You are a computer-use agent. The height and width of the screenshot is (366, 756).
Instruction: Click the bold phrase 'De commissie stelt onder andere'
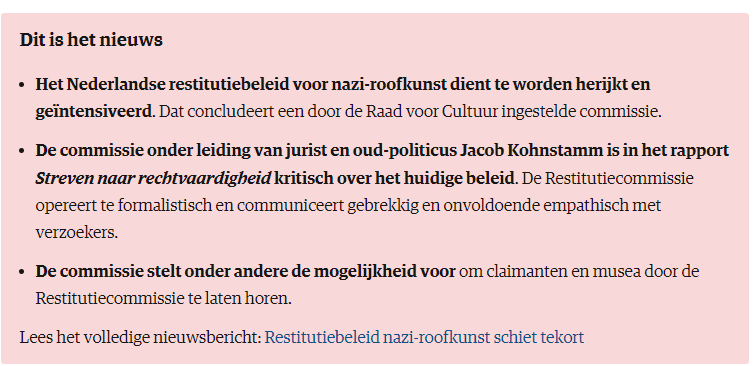point(159,272)
